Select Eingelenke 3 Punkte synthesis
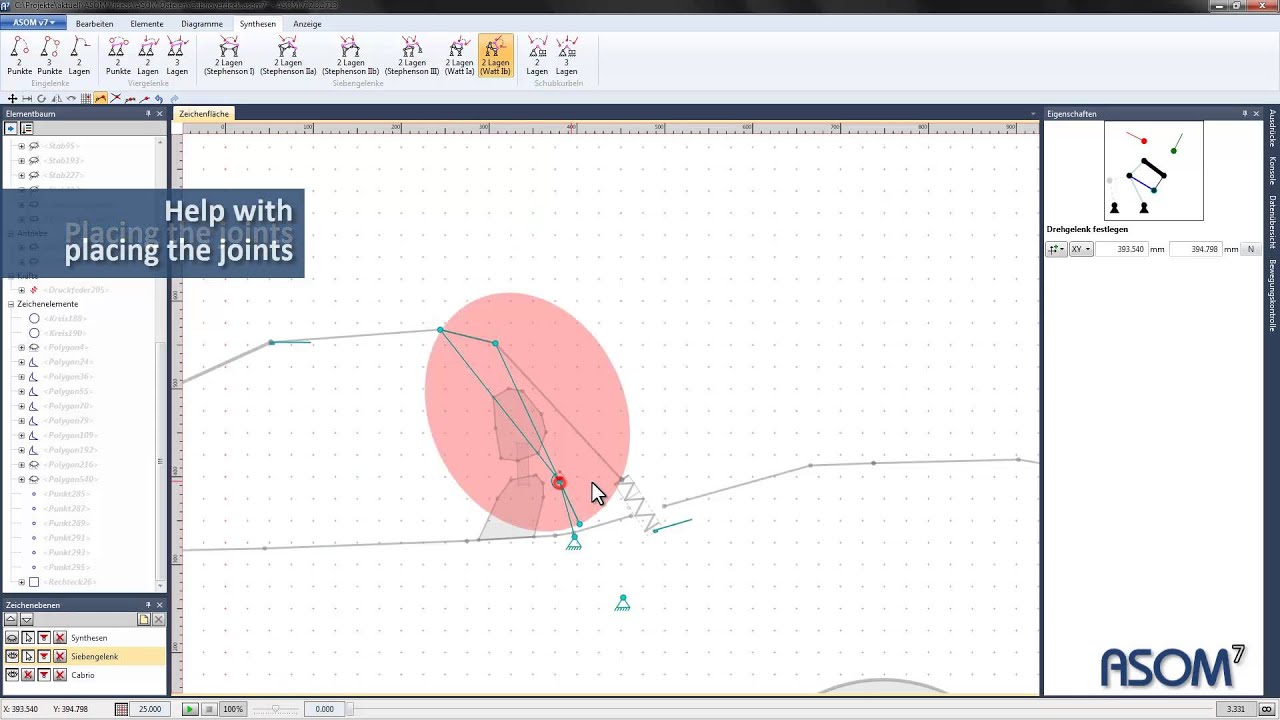Image resolution: width=1280 pixels, height=720 pixels. (x=49, y=56)
